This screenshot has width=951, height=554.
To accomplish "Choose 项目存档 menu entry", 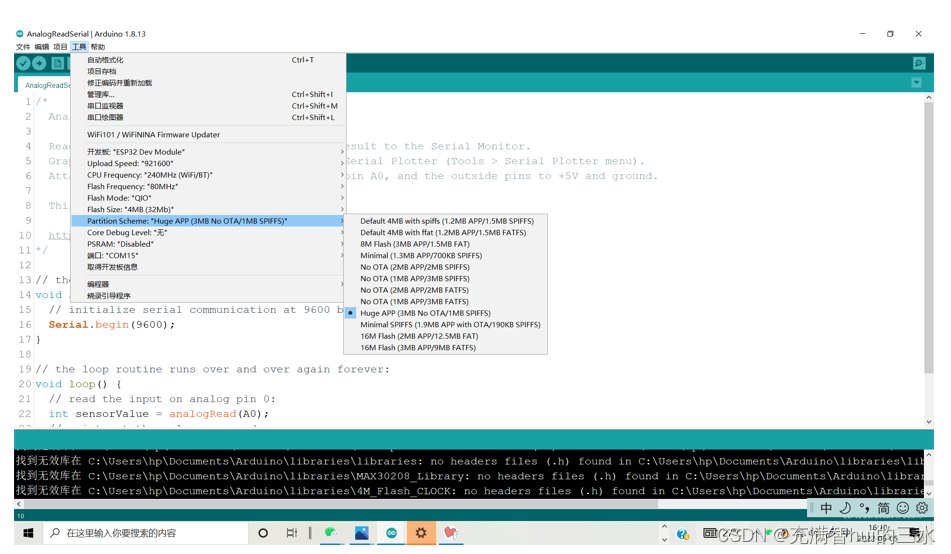I will click(x=208, y=72).
